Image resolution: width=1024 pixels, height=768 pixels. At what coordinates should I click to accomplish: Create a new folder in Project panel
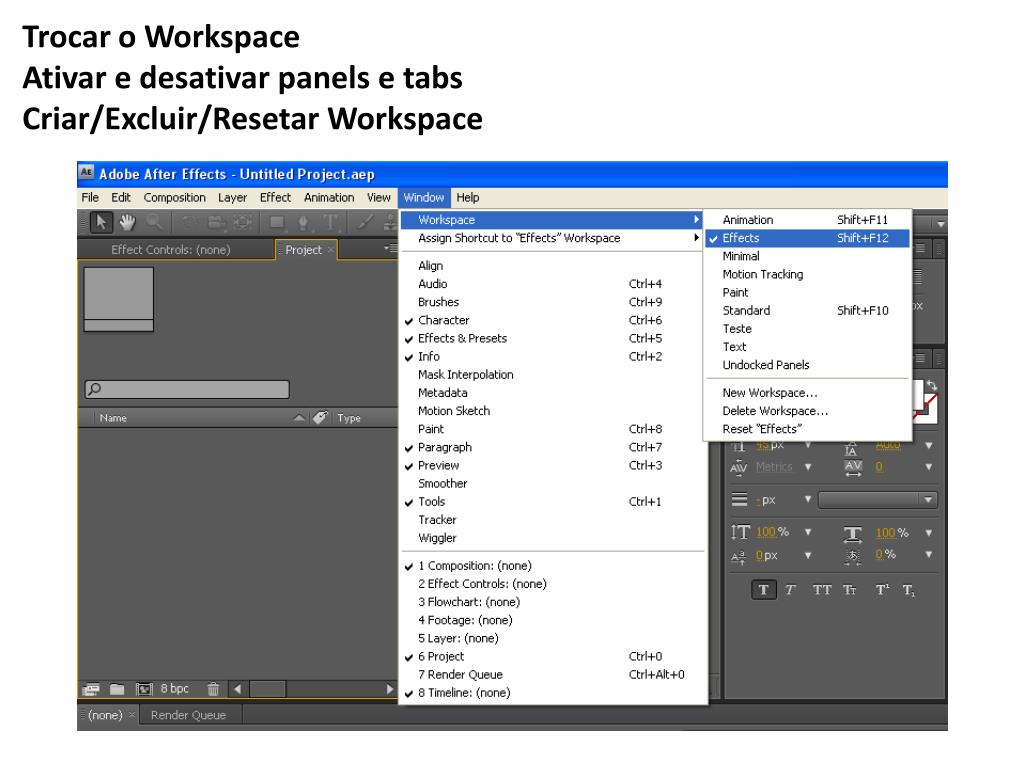pos(117,689)
